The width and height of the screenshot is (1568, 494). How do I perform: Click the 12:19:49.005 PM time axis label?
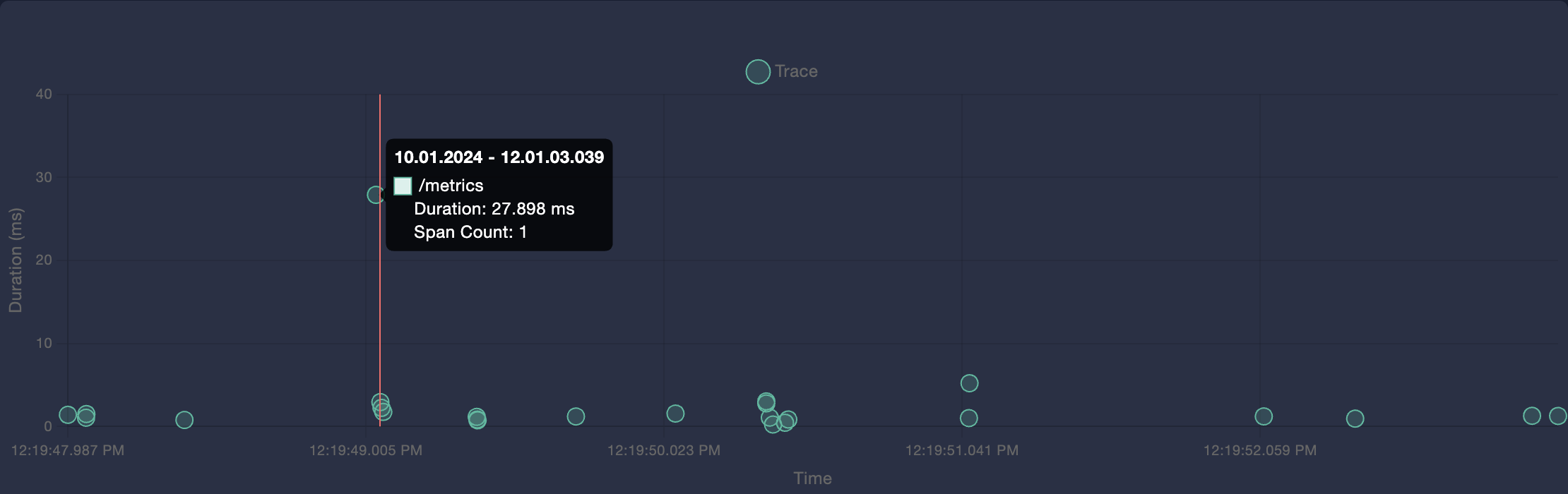(365, 450)
